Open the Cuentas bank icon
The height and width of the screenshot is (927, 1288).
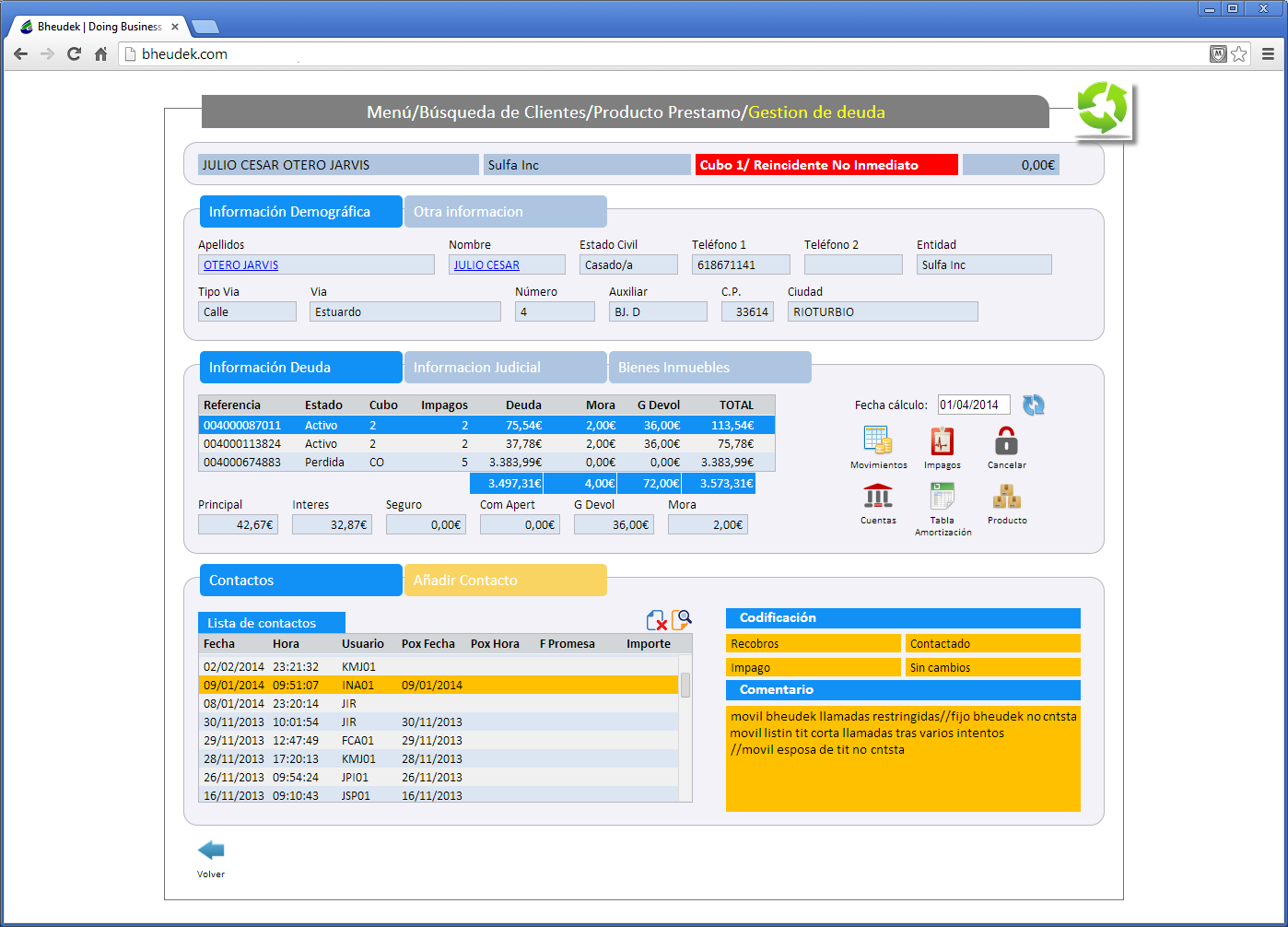[877, 498]
